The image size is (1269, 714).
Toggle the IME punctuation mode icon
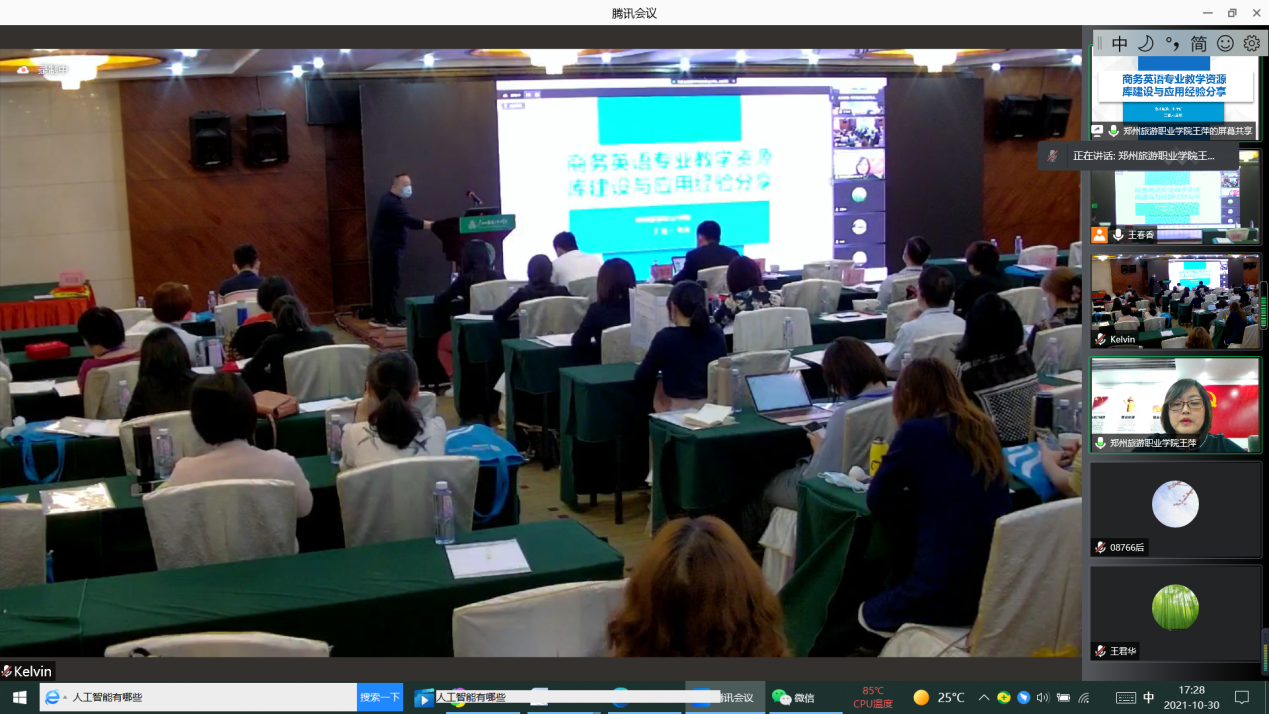pos(1172,43)
